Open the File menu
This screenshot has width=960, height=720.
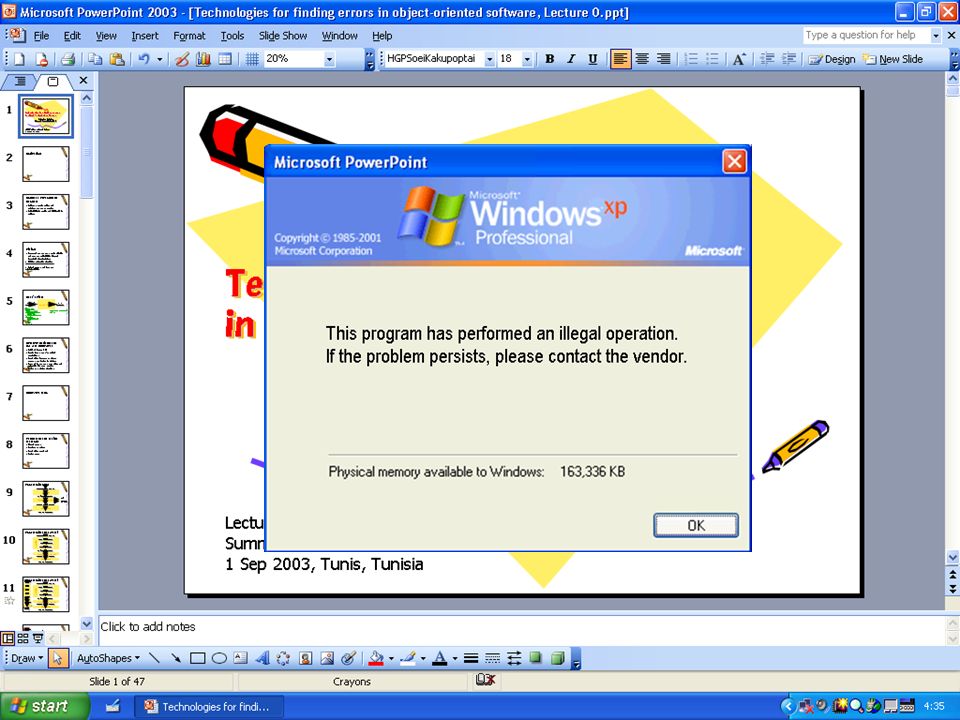(41, 36)
